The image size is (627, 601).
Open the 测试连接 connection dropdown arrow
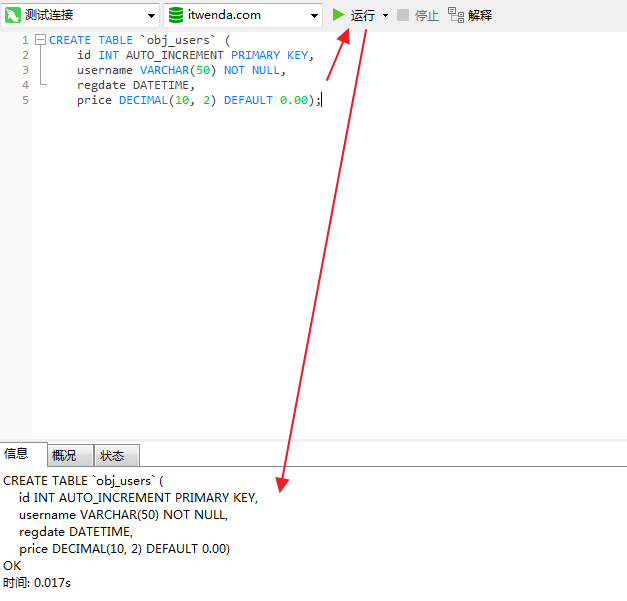pyautogui.click(x=150, y=16)
